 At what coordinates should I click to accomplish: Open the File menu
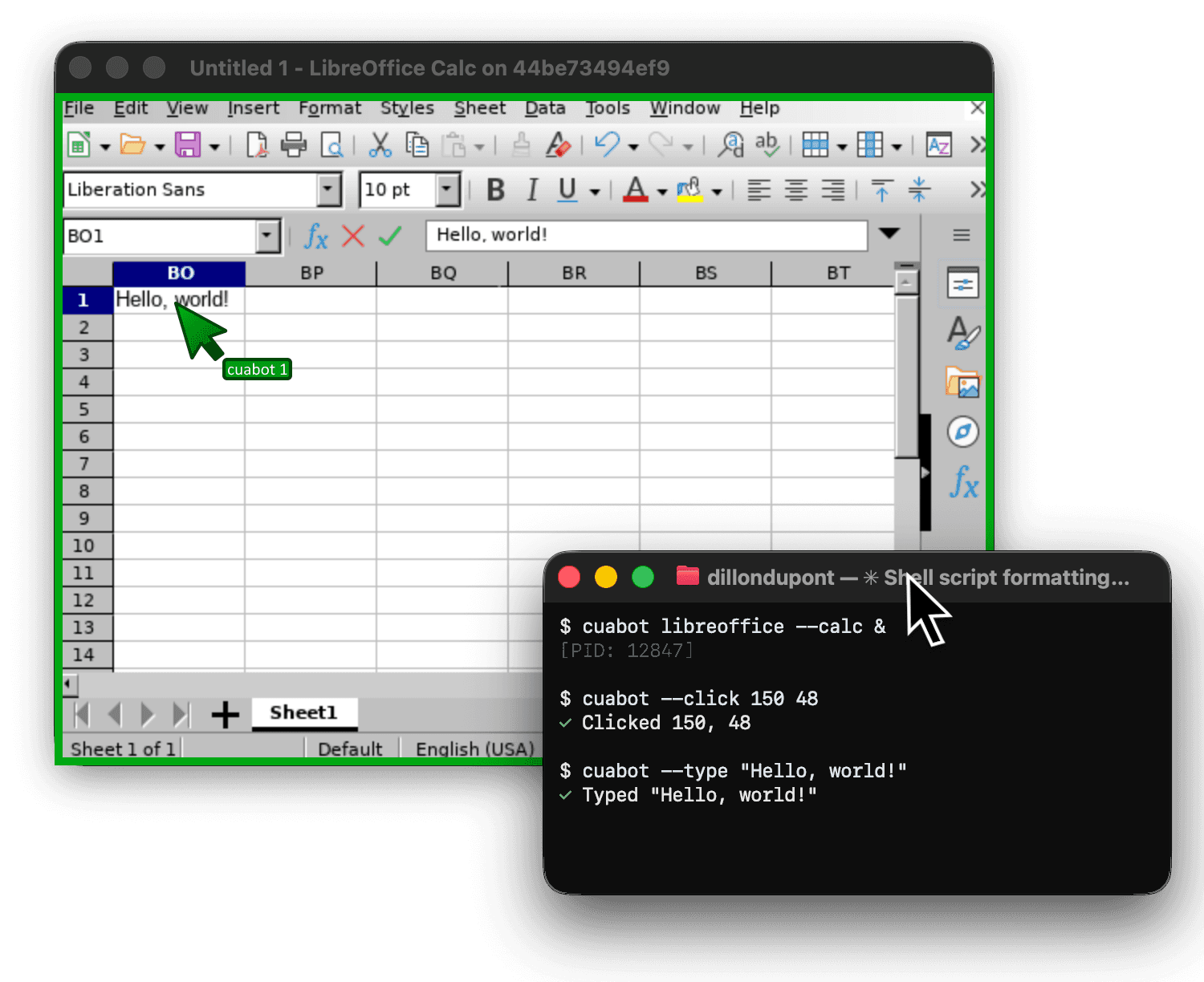click(x=79, y=108)
